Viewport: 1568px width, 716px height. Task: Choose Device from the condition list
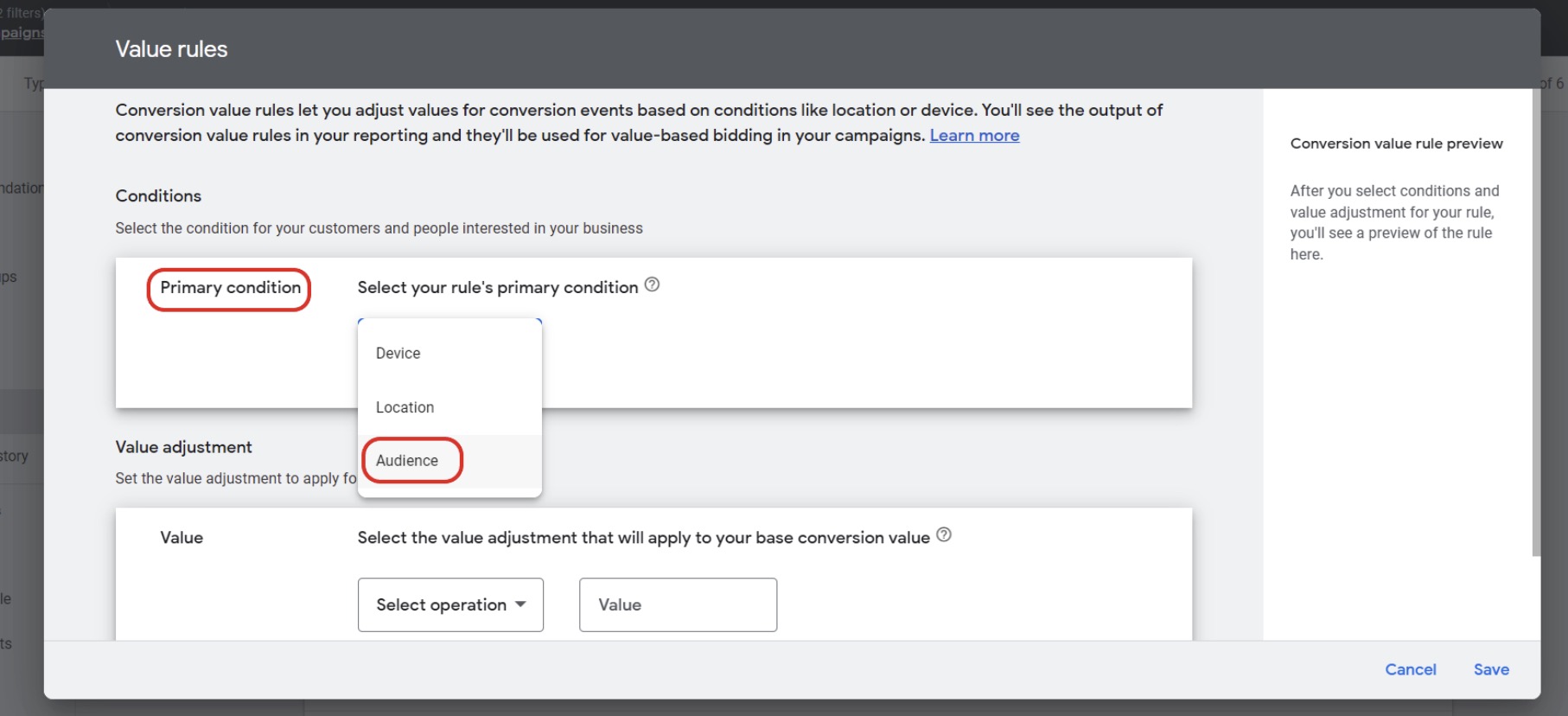pos(398,354)
